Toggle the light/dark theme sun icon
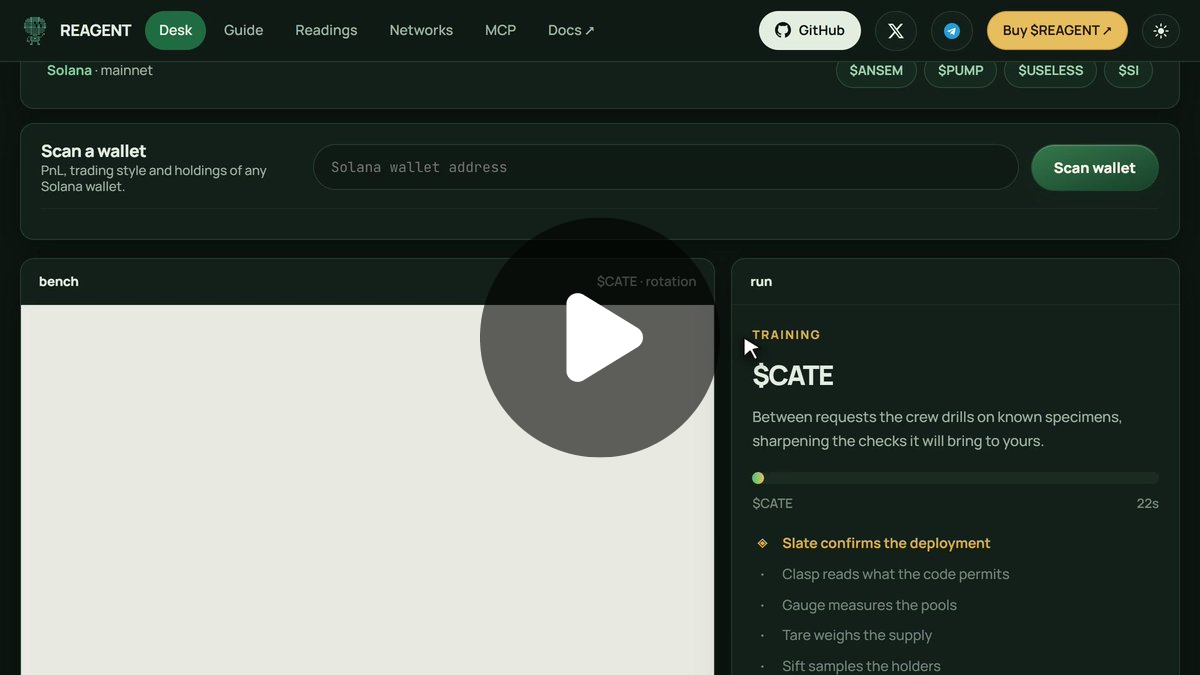Screen dimensions: 1200x675 [x=1161, y=31]
